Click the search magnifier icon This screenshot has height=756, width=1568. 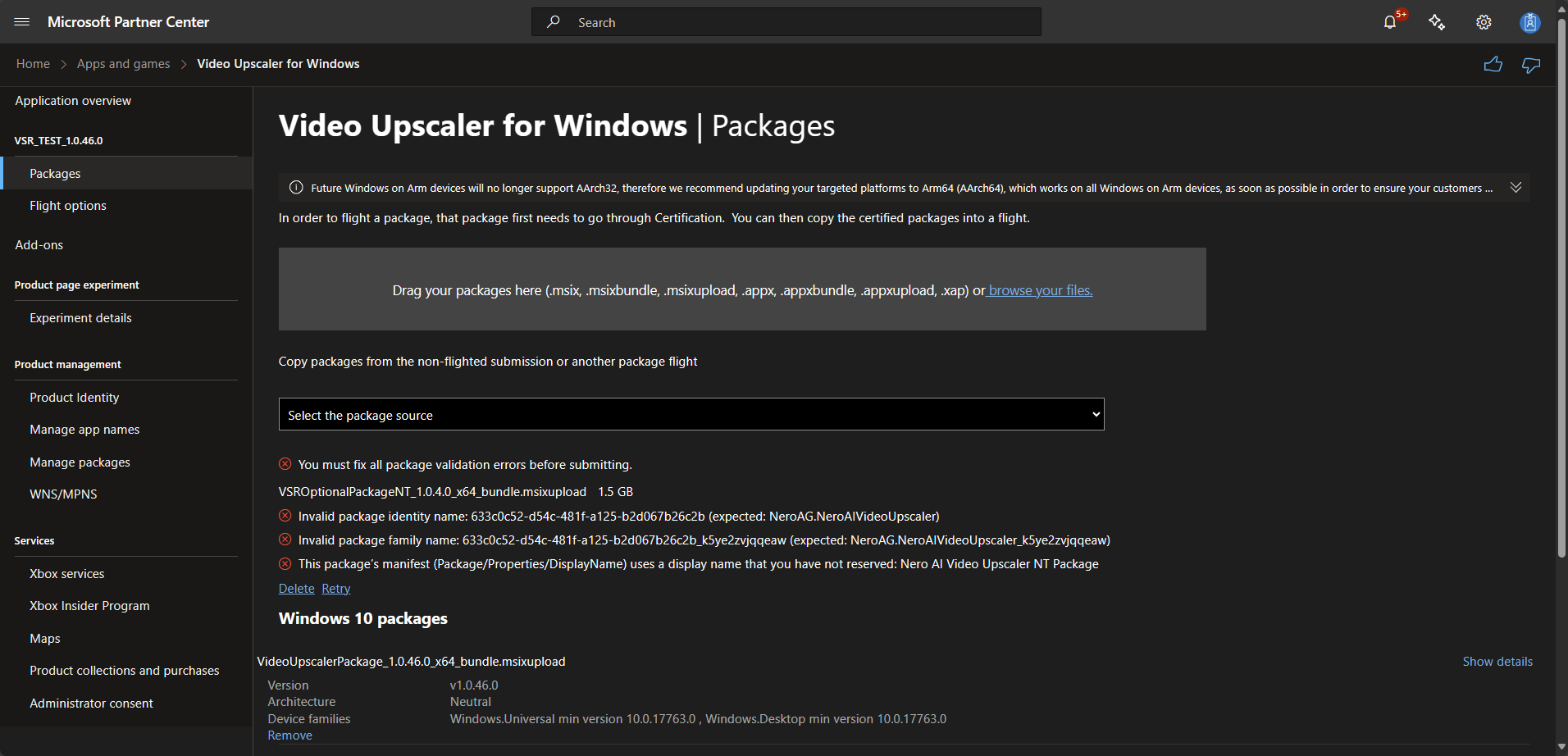[554, 22]
